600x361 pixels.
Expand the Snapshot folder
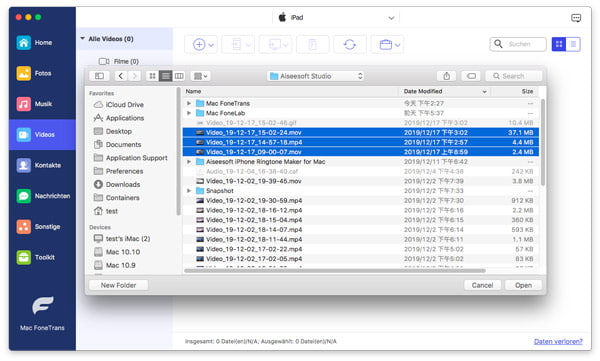(x=189, y=191)
